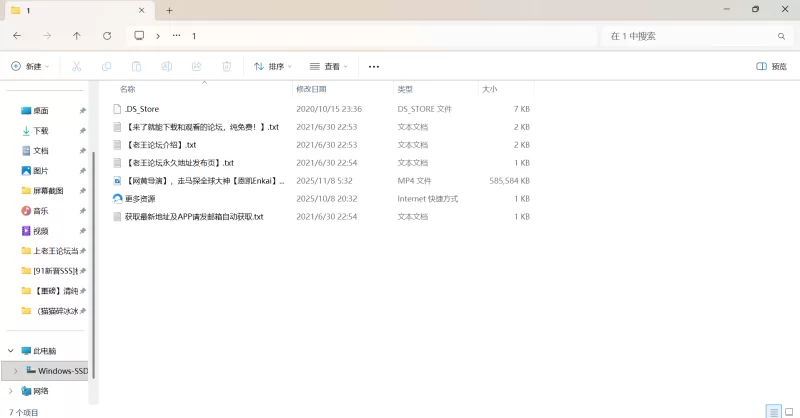
Task: Switch to details view in status bar
Action: tap(774, 411)
